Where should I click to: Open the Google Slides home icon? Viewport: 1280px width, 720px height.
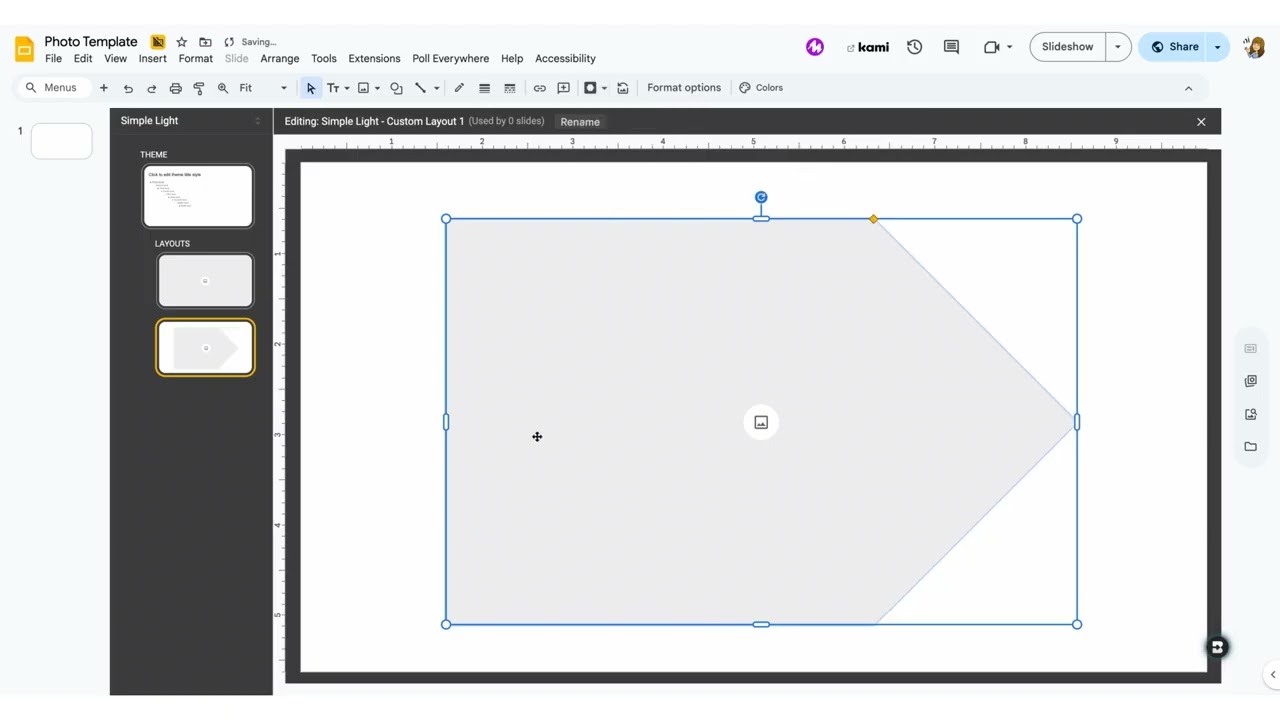tap(24, 49)
